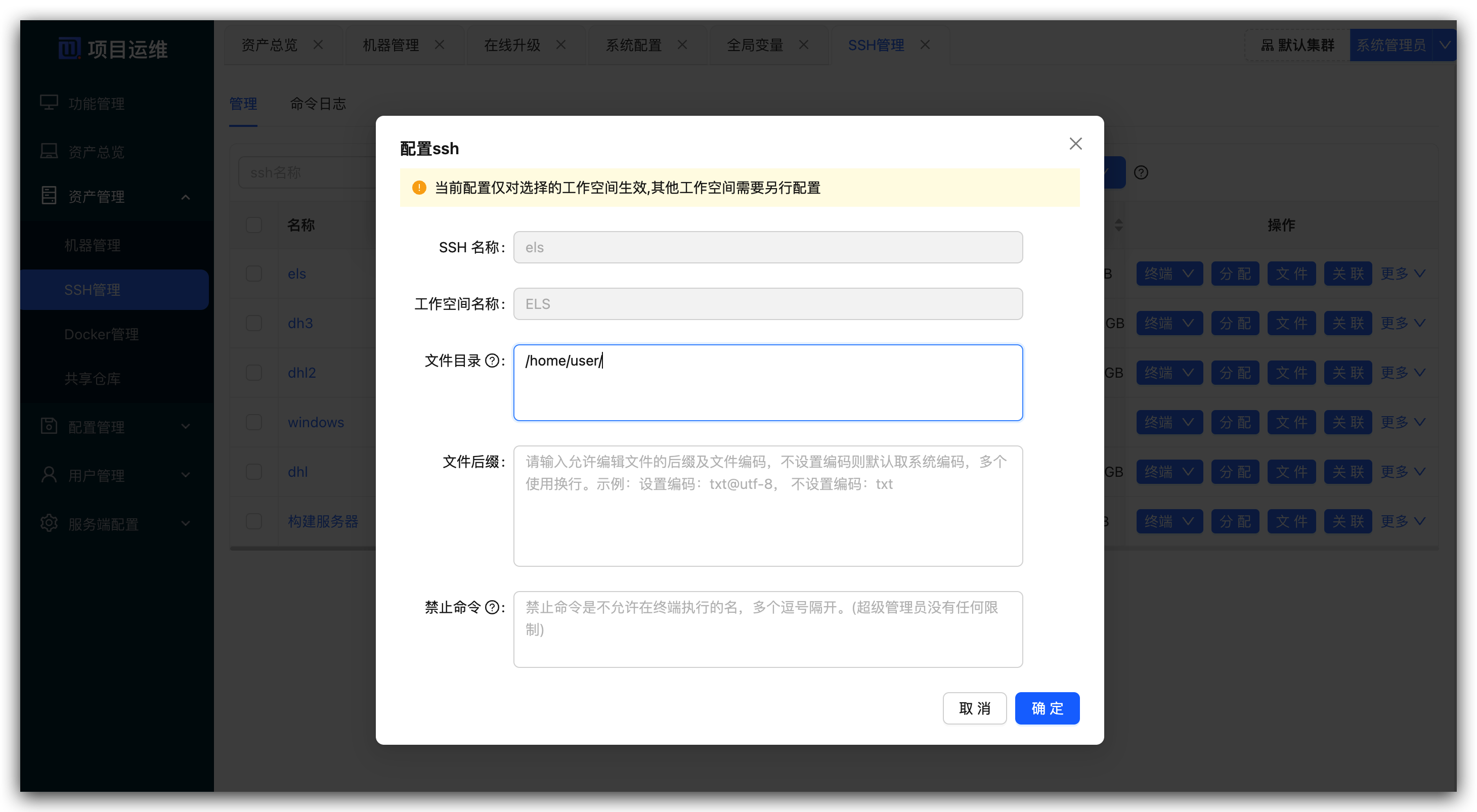Check the checkbox for row windows
This screenshot has width=1477, height=812.
[254, 422]
